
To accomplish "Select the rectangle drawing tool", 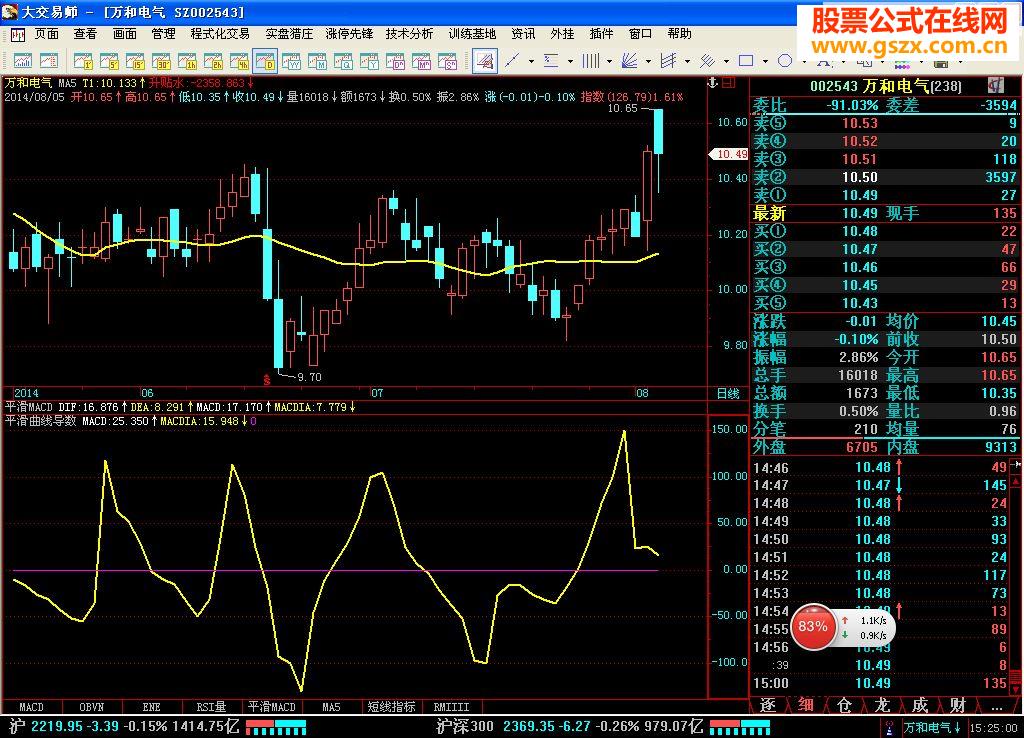I will pyautogui.click(x=746, y=61).
